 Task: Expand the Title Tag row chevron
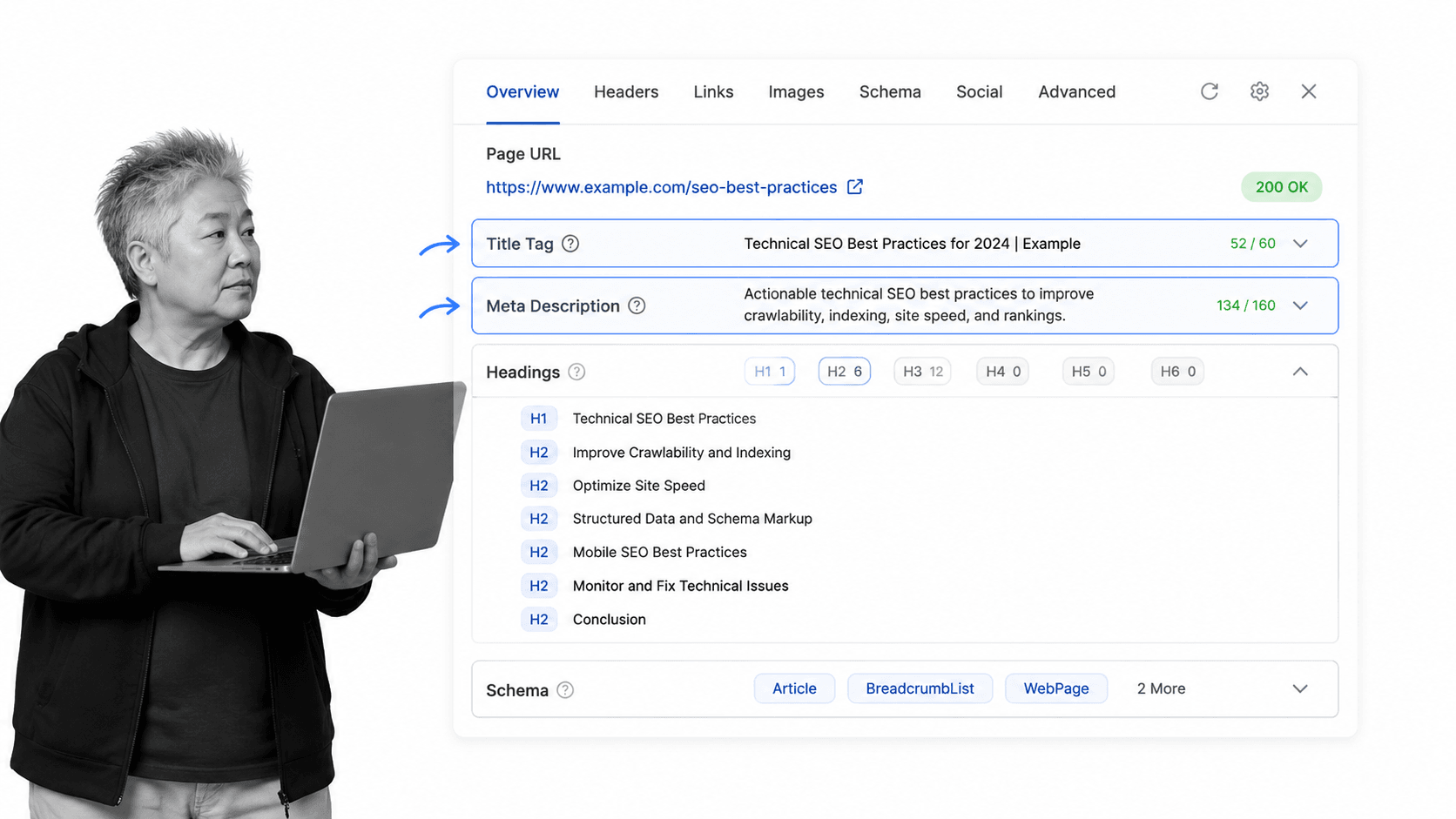point(1300,244)
